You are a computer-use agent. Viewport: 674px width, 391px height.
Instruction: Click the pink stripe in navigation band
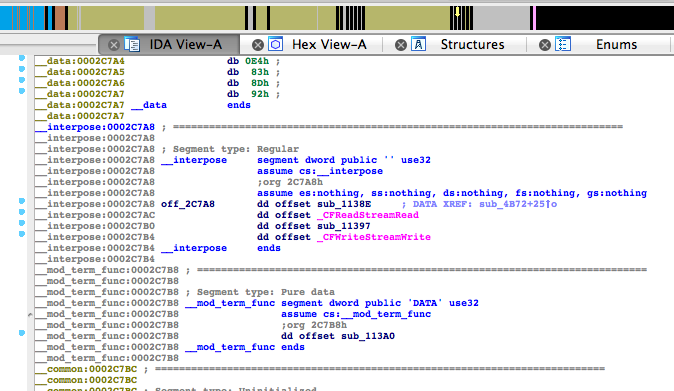coord(533,18)
